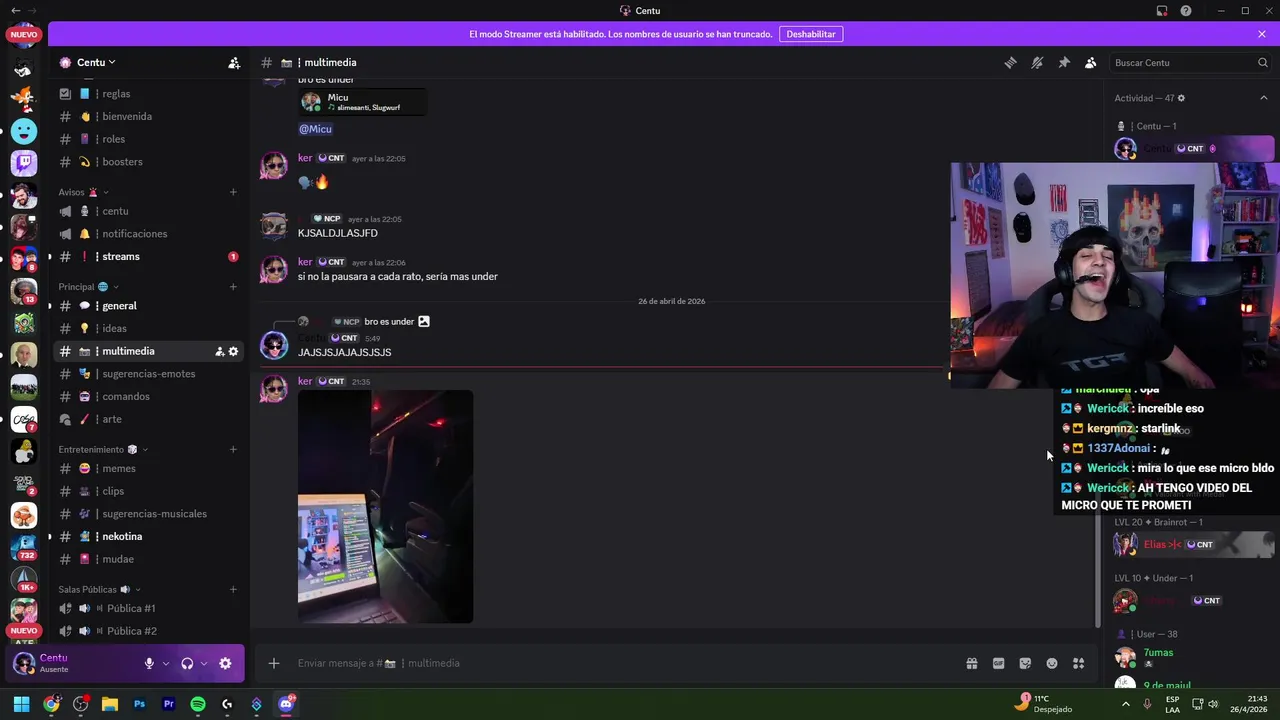The height and width of the screenshot is (720, 1280).
Task: Open the reglas channel
Action: pos(150,94)
